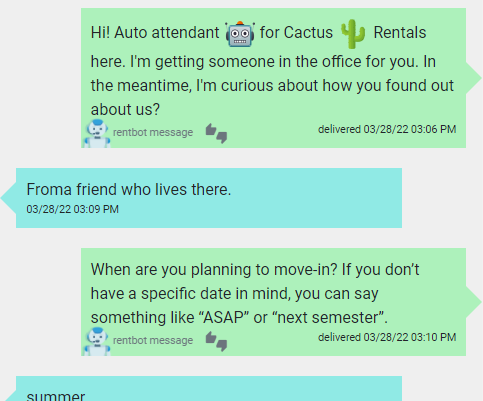Click the rentbot avatar under the greeting message
This screenshot has height=401, width=483.
(x=97, y=133)
